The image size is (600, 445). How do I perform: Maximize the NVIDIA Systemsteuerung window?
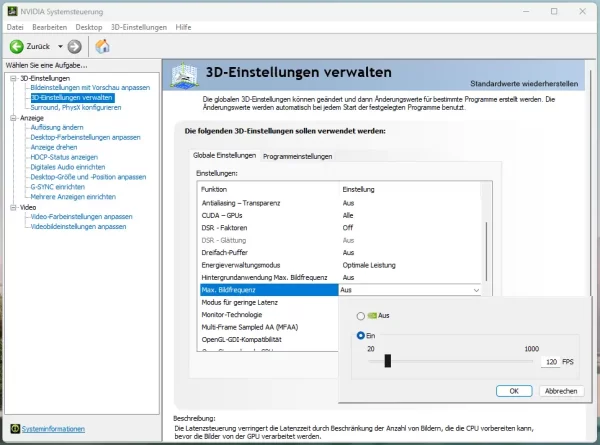[554, 11]
